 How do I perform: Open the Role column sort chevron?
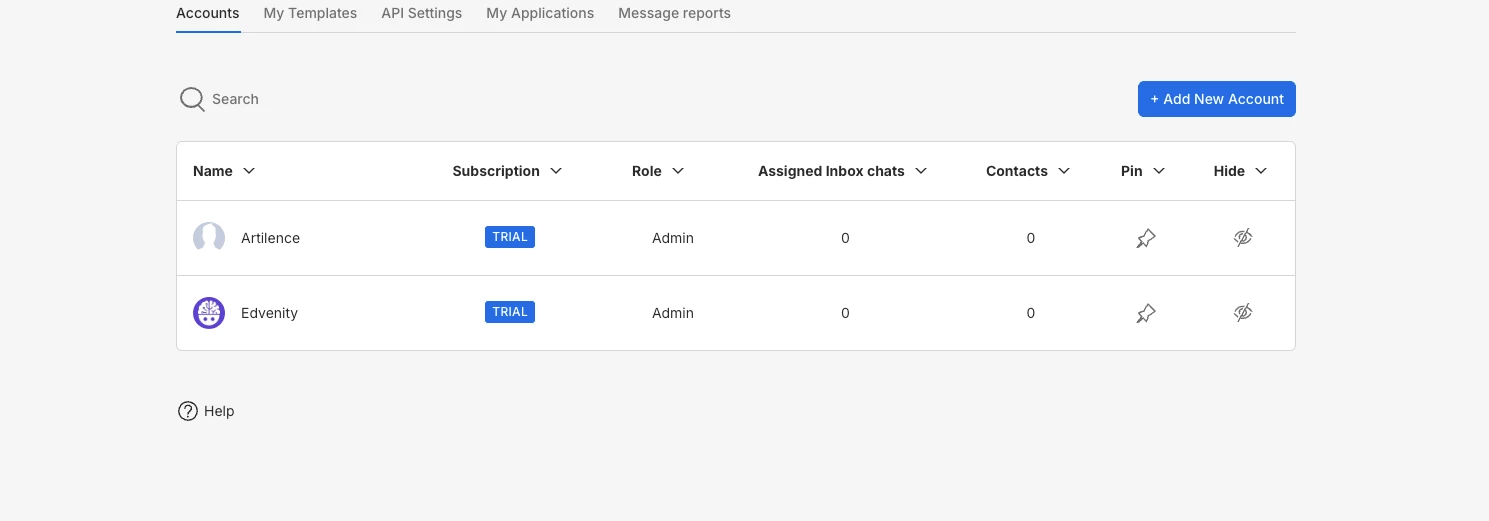click(678, 171)
